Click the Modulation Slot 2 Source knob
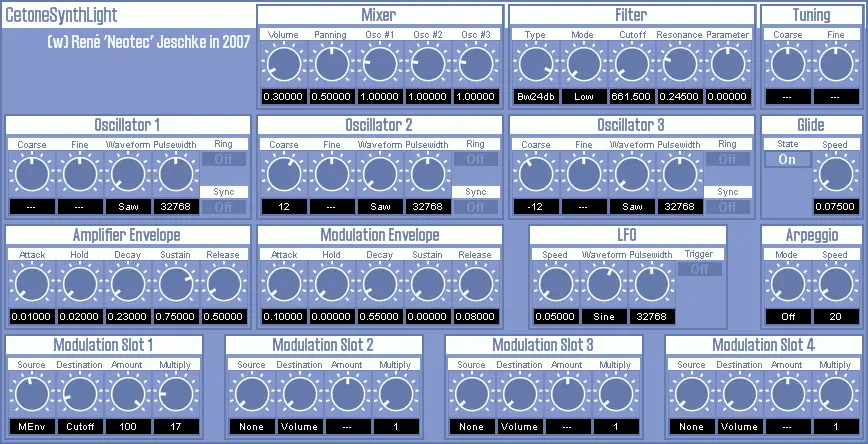The width and height of the screenshot is (868, 444). 252,395
